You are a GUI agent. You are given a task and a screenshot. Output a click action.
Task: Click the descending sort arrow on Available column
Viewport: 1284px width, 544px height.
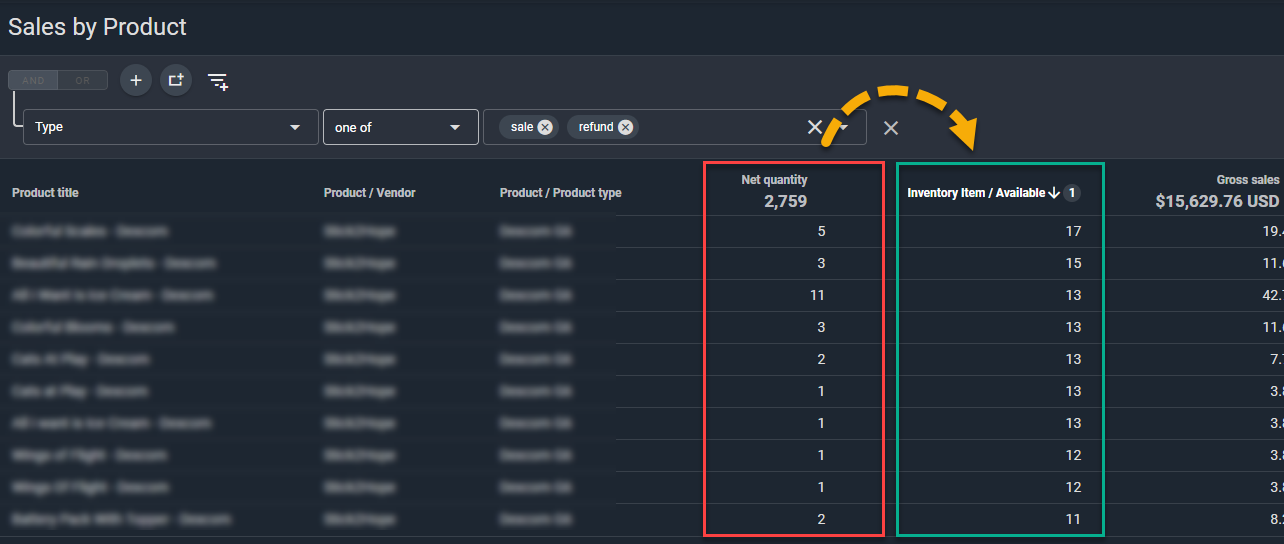(x=1053, y=193)
